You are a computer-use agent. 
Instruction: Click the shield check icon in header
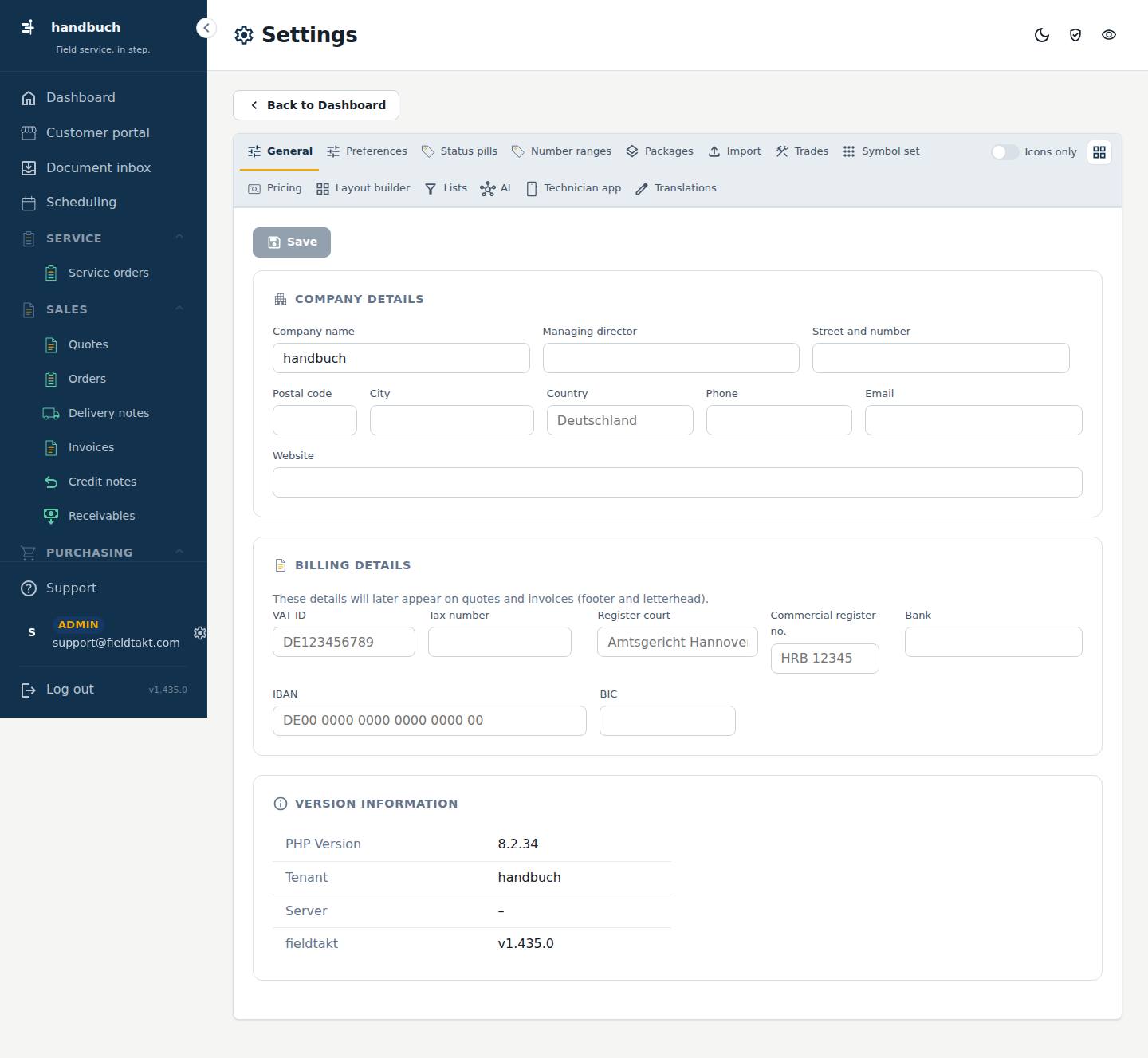pos(1075,35)
